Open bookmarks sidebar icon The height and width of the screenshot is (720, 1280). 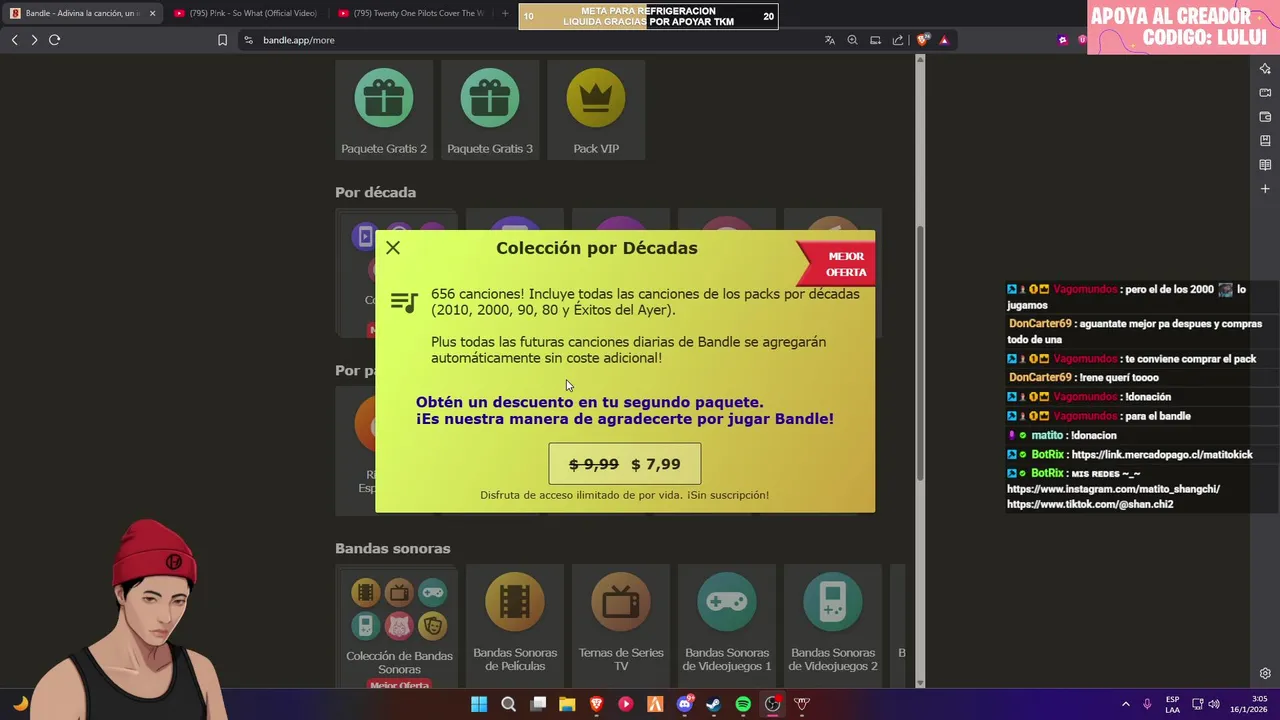point(1265,140)
